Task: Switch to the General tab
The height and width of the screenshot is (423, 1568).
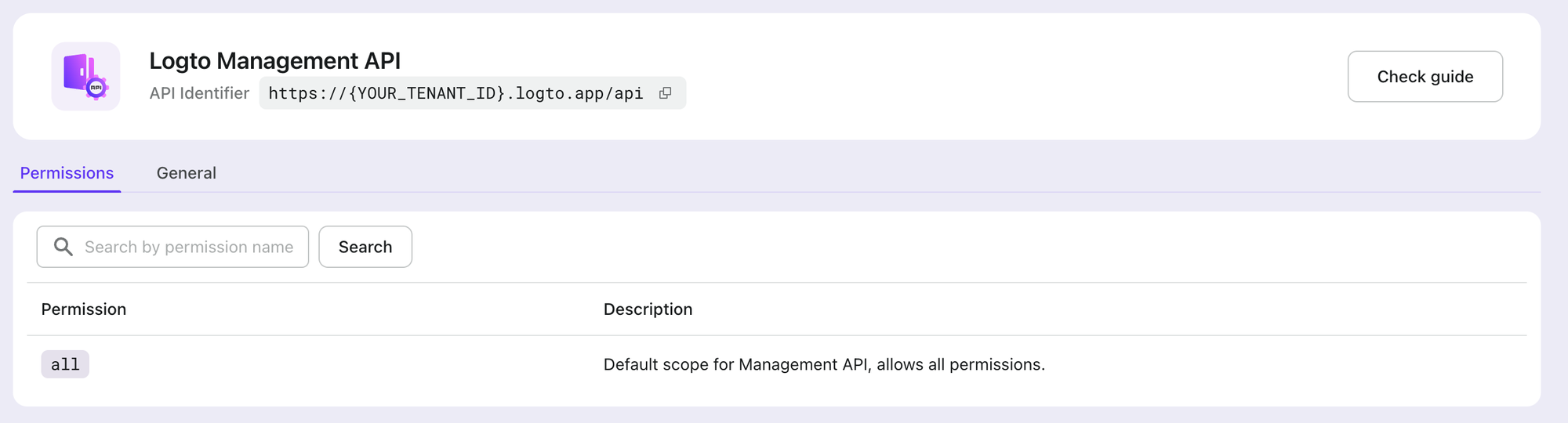Action: 186,173
